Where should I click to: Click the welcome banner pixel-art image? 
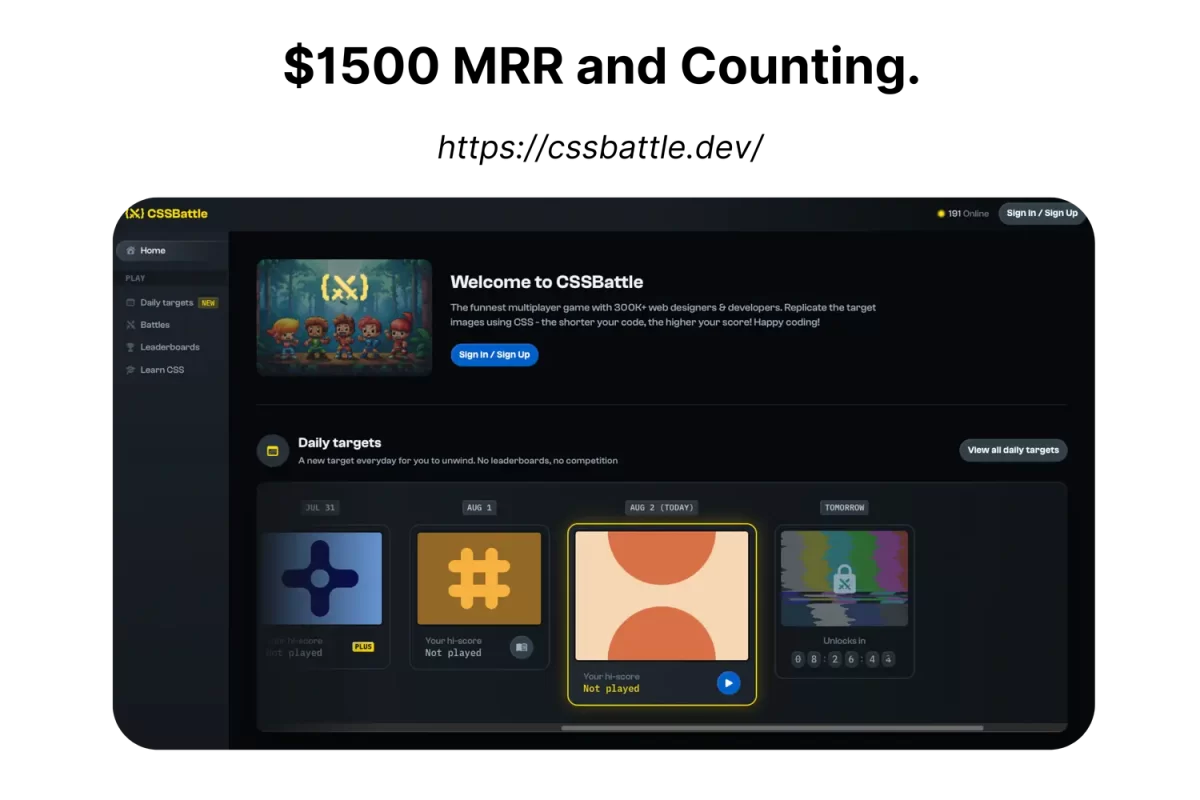click(x=344, y=317)
